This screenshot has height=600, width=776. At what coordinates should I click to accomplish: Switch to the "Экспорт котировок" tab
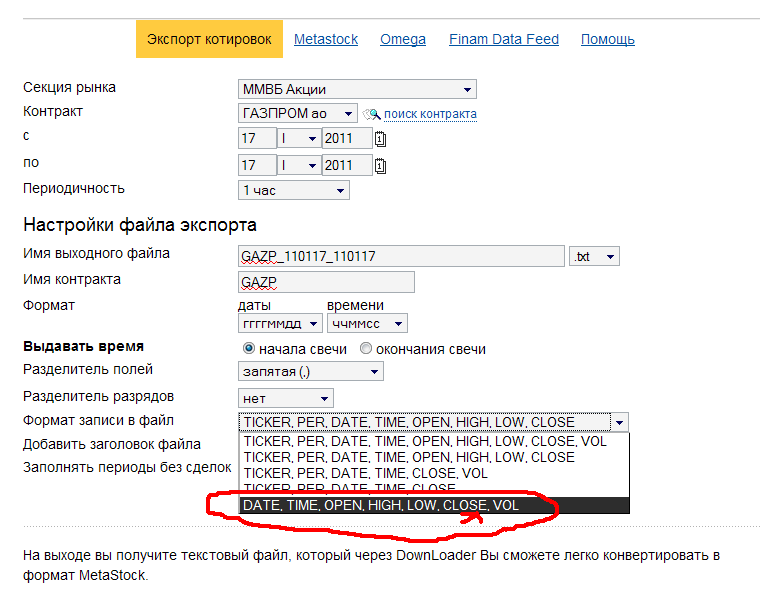pyautogui.click(x=209, y=39)
